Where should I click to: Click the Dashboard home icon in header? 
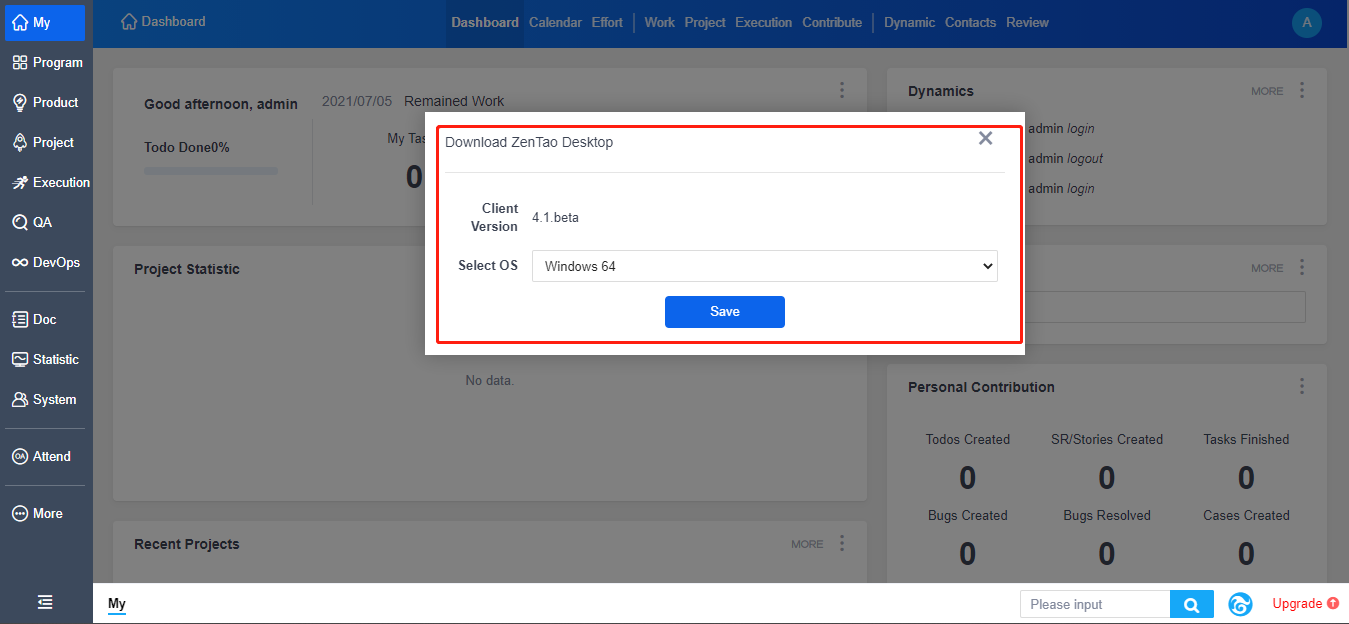click(x=129, y=21)
